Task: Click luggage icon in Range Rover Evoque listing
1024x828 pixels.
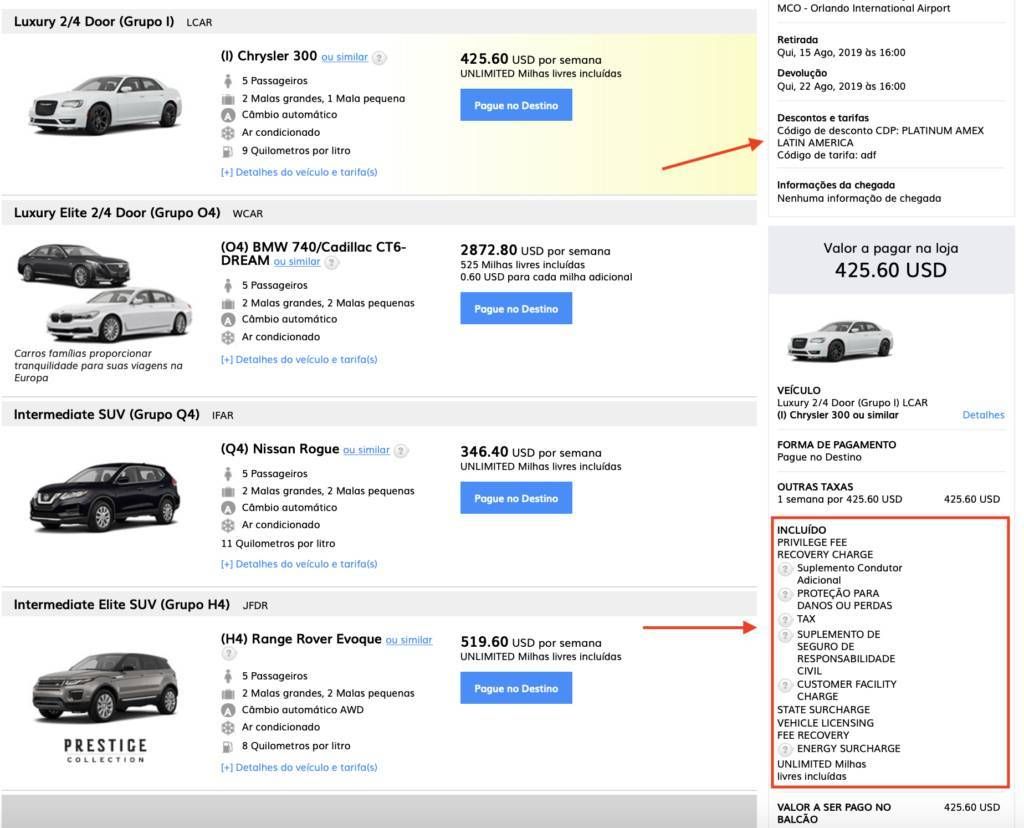Action: point(228,694)
